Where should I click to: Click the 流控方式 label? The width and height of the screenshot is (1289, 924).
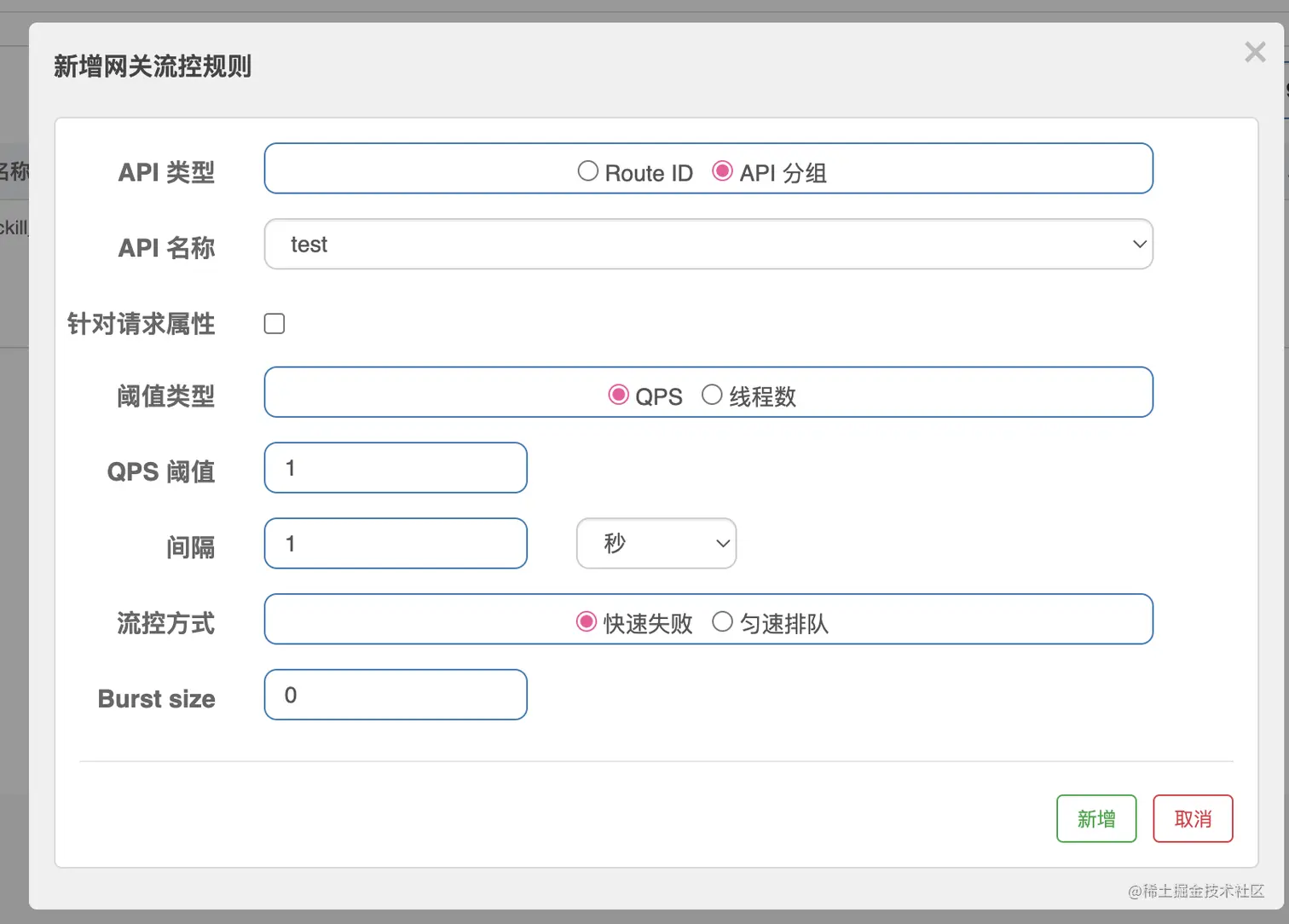[x=165, y=623]
